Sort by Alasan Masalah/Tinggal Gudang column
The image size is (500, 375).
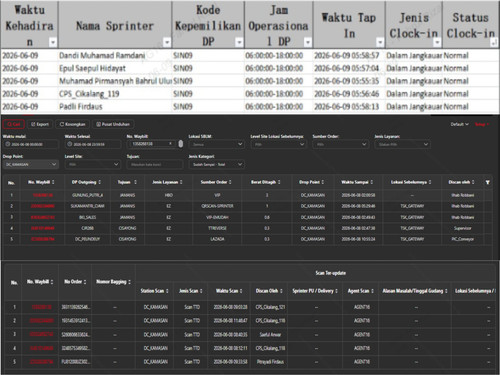pyautogui.click(x=446, y=291)
